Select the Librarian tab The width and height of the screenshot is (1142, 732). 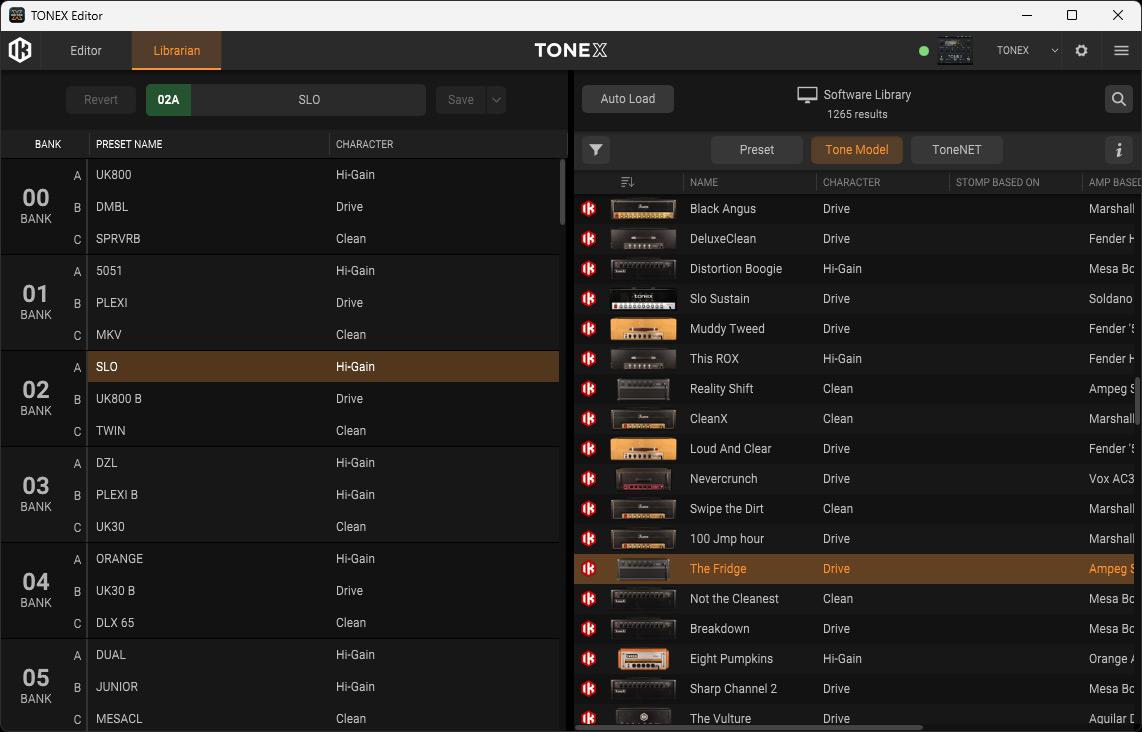(x=176, y=50)
